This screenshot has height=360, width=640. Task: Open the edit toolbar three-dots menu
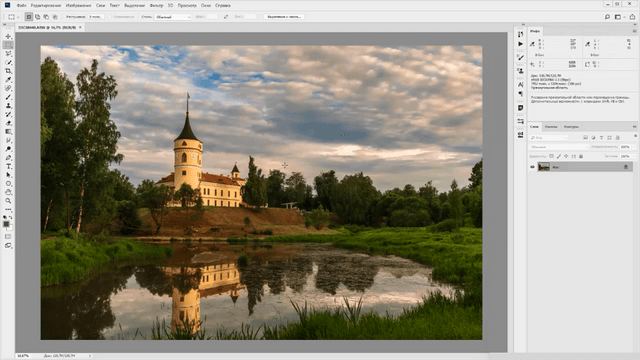[8, 209]
